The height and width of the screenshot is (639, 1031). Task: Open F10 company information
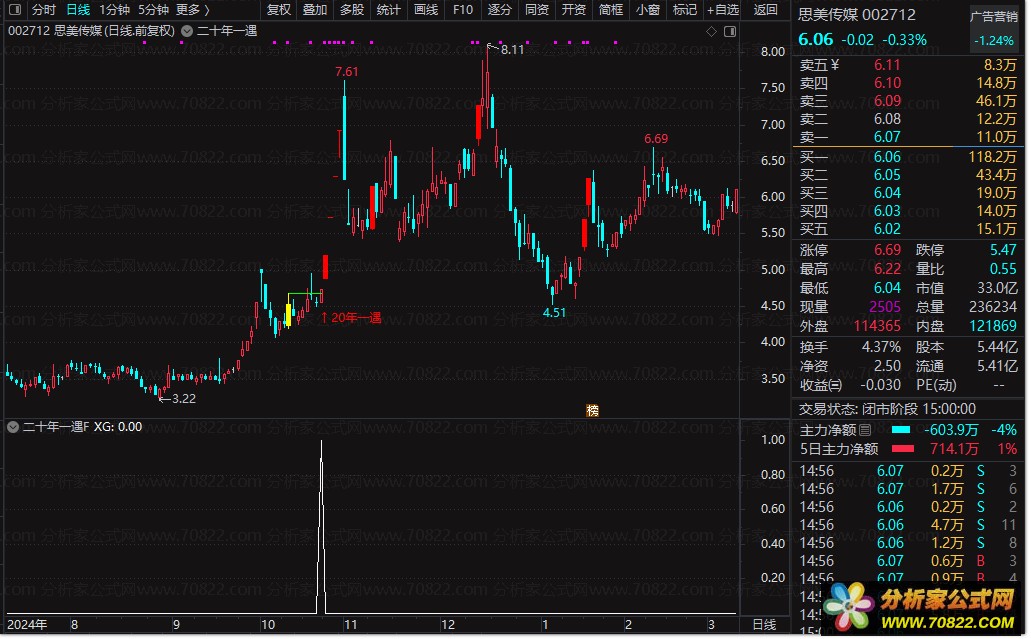(x=463, y=10)
